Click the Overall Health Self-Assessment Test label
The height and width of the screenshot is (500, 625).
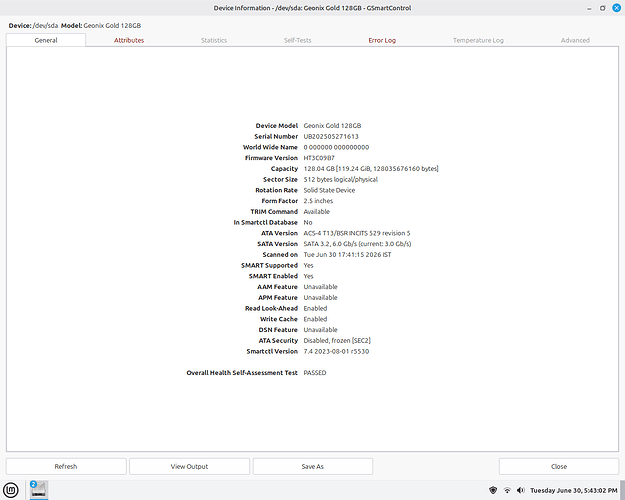pyautogui.click(x=242, y=373)
